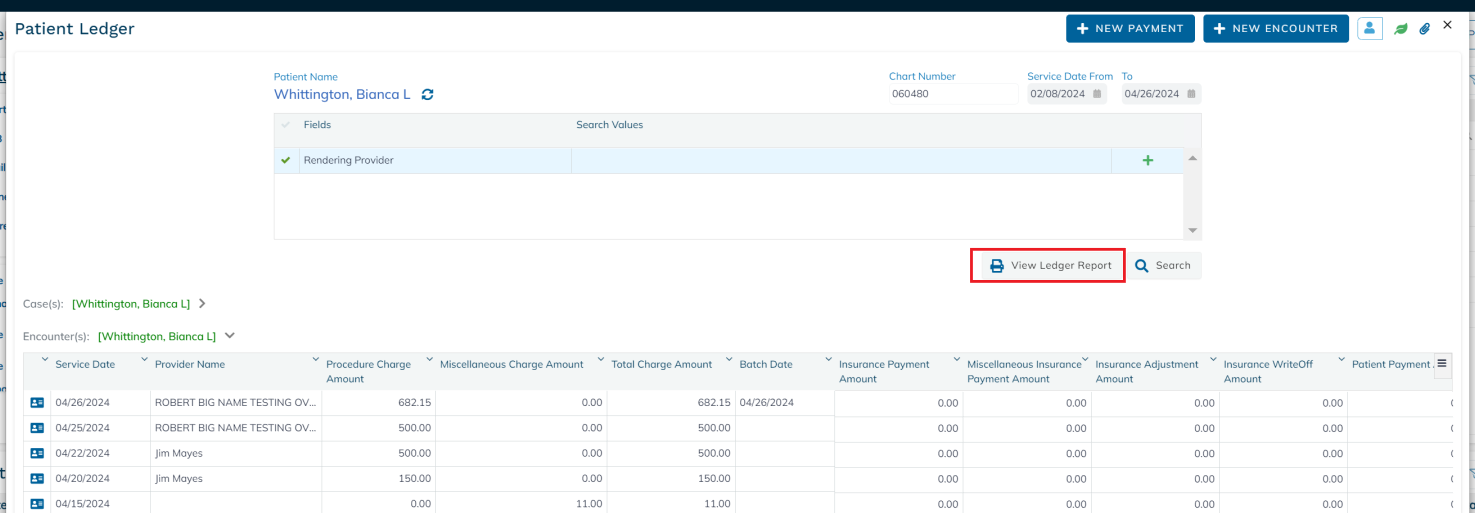Screen dimensions: 1475x513
Task: Open encounter card icon for 04/22/2024
Action: pyautogui.click(x=37, y=454)
